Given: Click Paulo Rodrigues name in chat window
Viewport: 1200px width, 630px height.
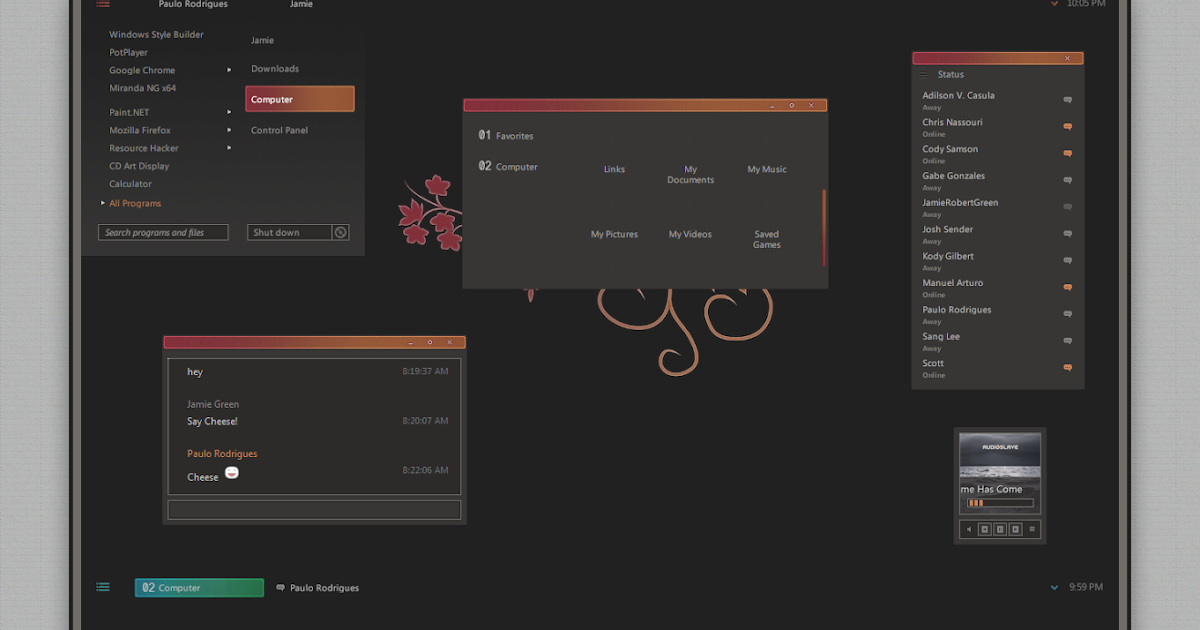Looking at the screenshot, I should pyautogui.click(x=222, y=453).
